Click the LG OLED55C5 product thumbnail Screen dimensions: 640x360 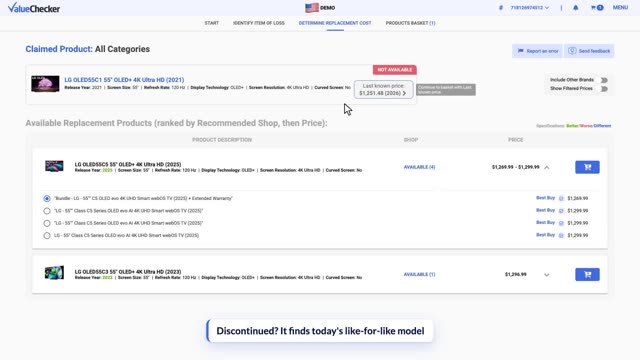point(54,166)
